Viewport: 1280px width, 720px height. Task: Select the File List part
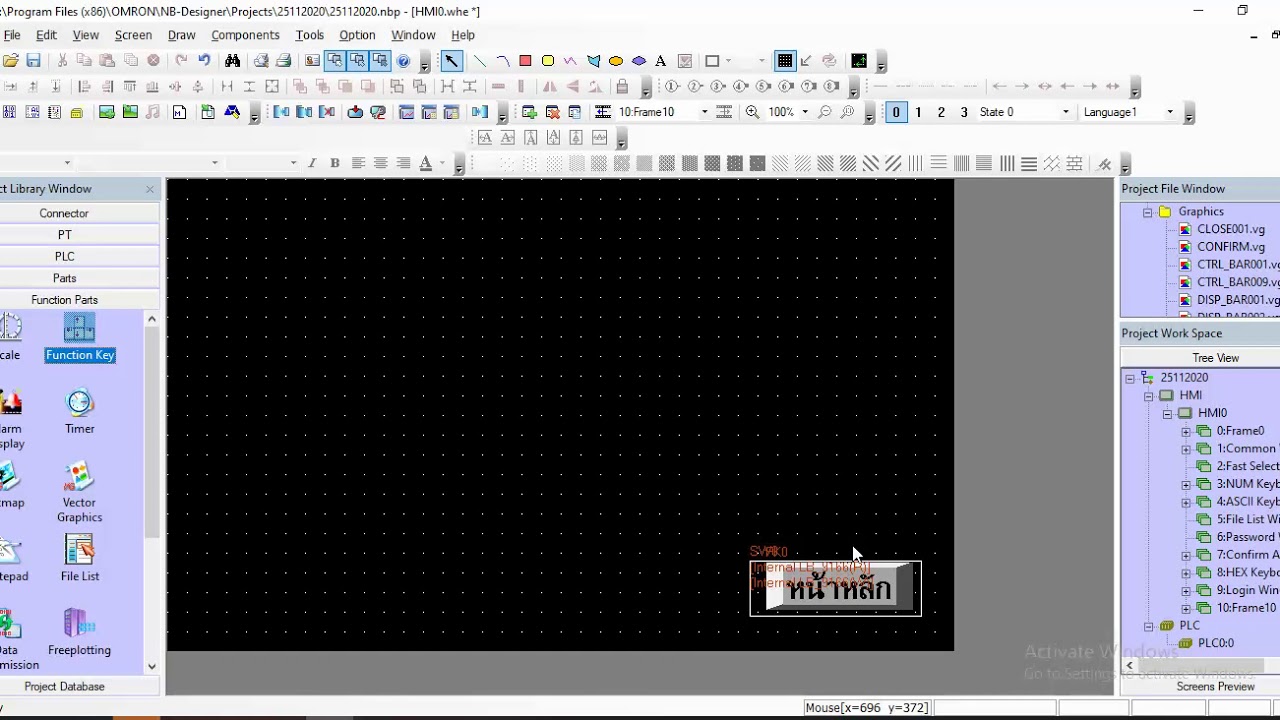[x=80, y=559]
